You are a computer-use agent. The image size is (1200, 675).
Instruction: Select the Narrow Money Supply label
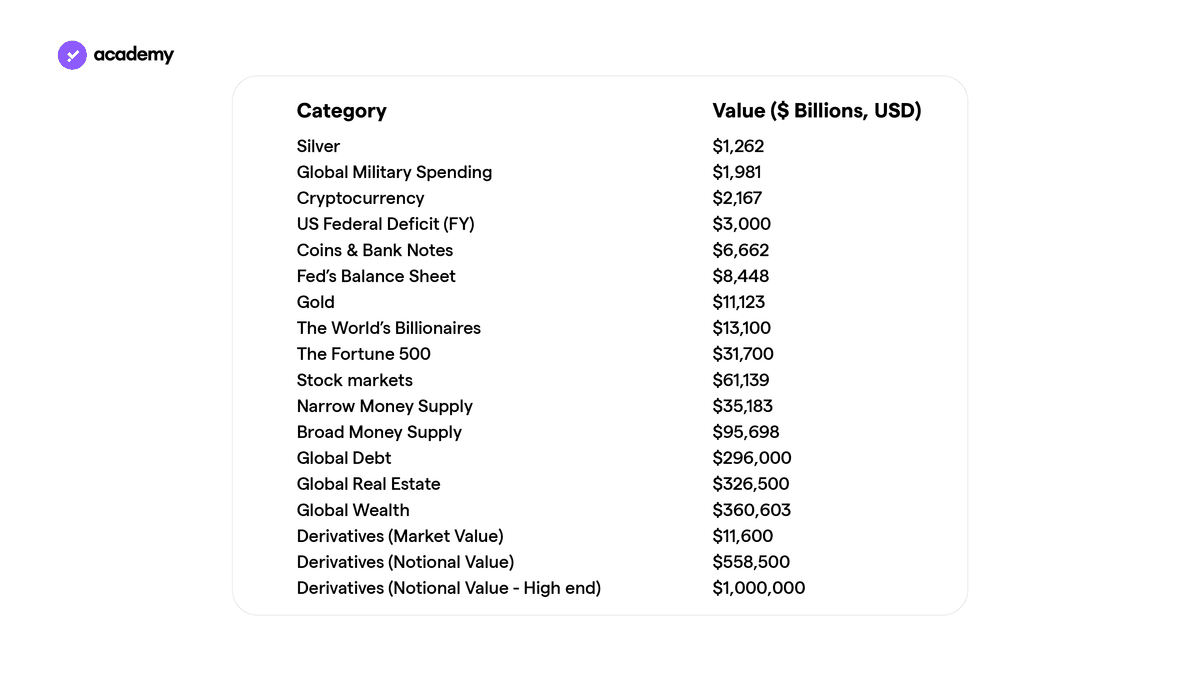(x=385, y=406)
